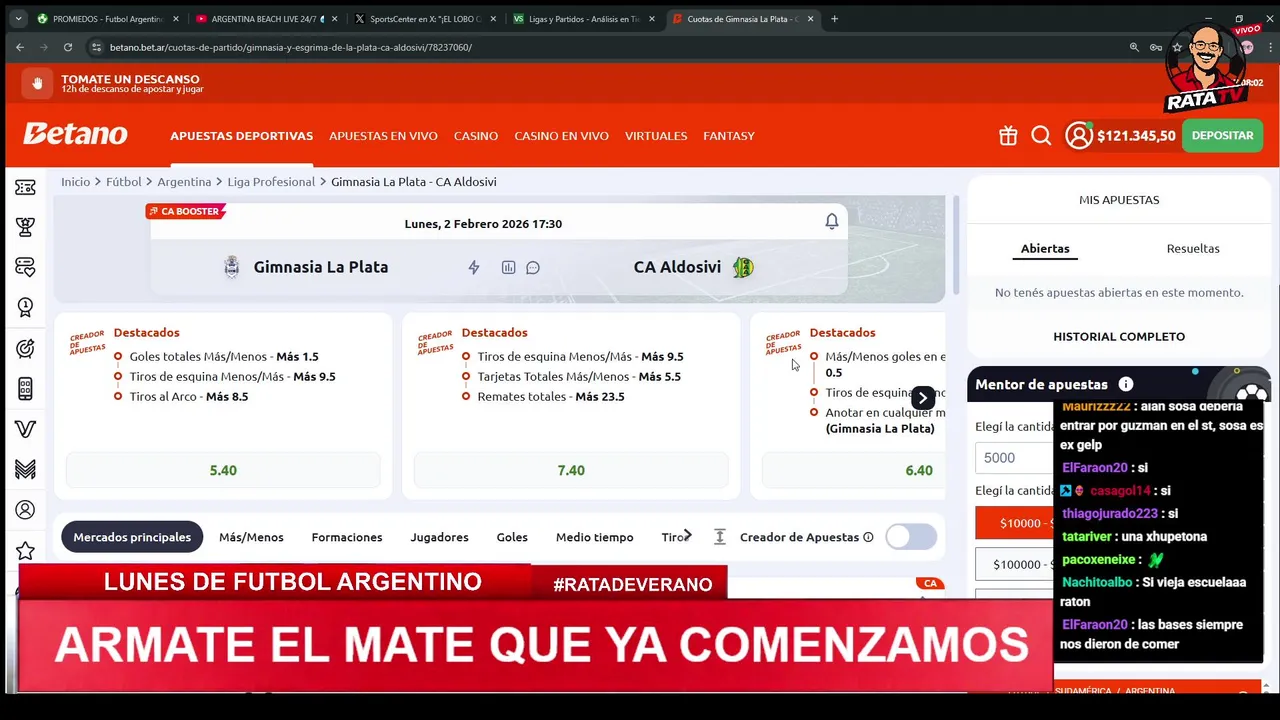Screen dimensions: 1280x720
Task: Open Argentina breadcrumb link
Action: (184, 182)
